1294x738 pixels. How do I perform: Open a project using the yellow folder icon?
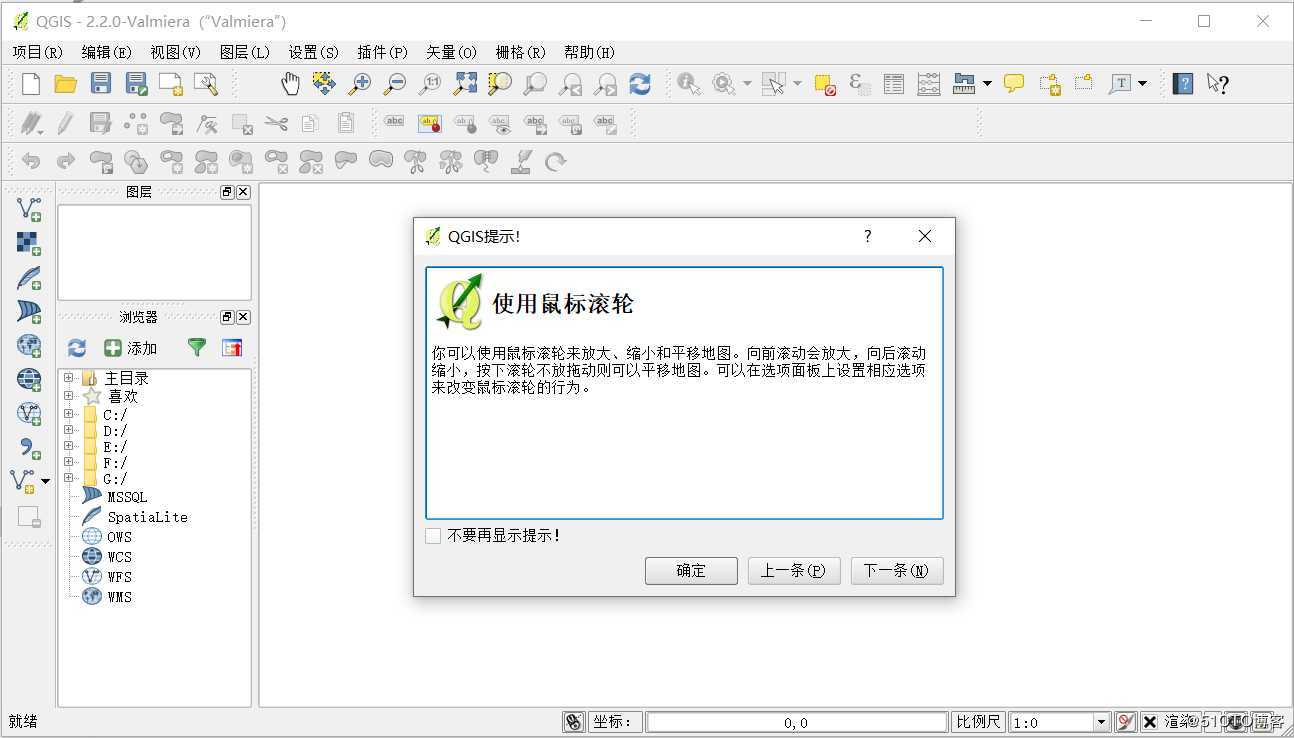click(65, 84)
